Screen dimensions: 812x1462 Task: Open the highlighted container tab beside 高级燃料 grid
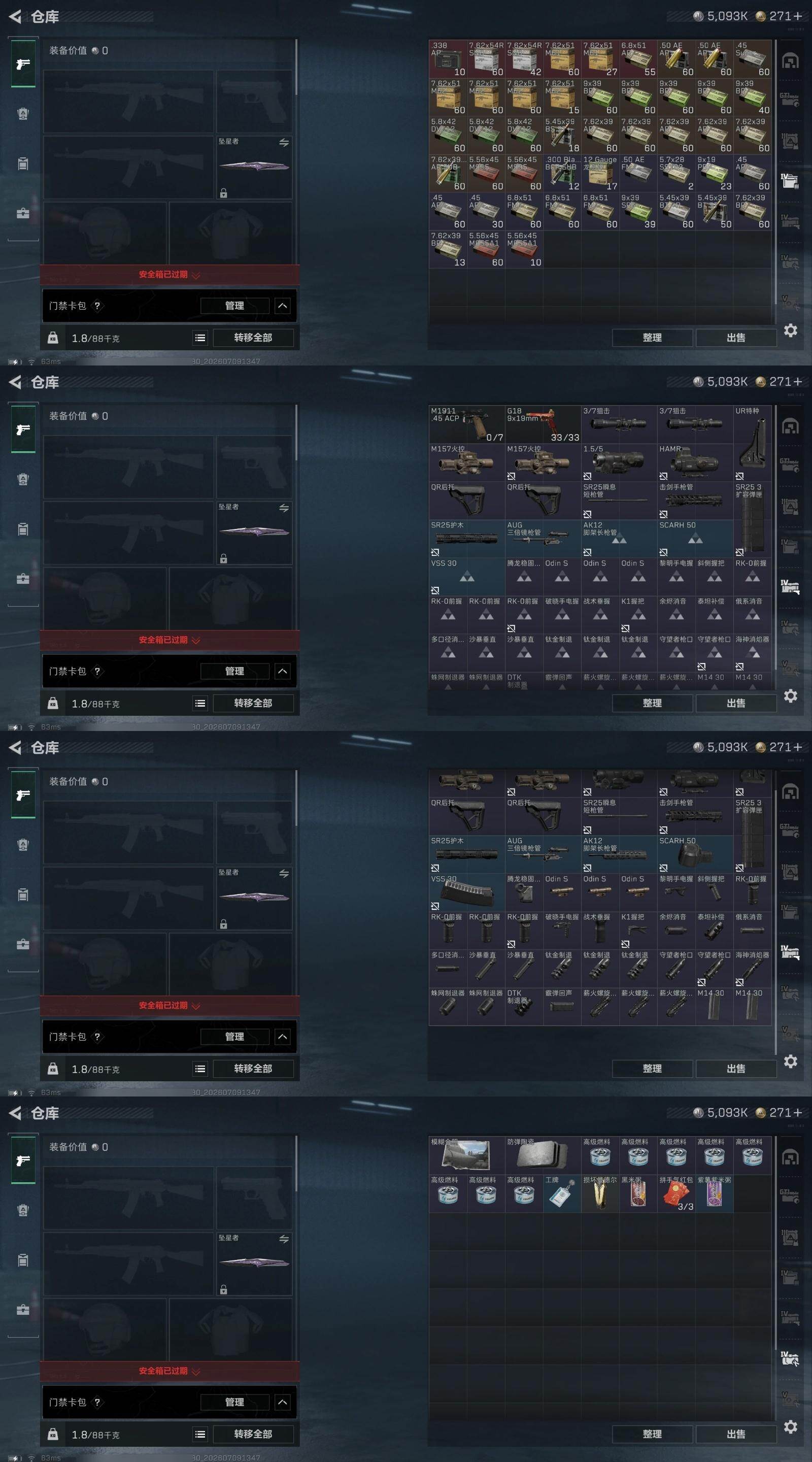[791, 1359]
